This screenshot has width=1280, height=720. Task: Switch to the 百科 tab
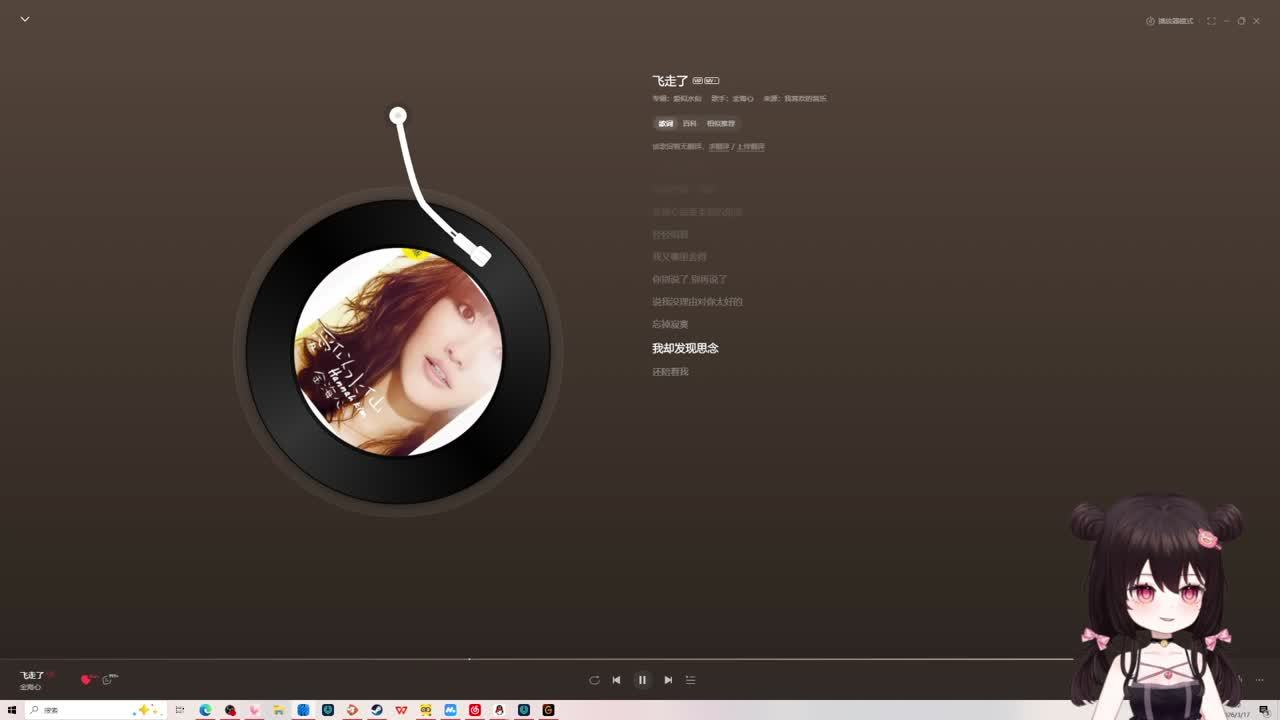point(690,124)
